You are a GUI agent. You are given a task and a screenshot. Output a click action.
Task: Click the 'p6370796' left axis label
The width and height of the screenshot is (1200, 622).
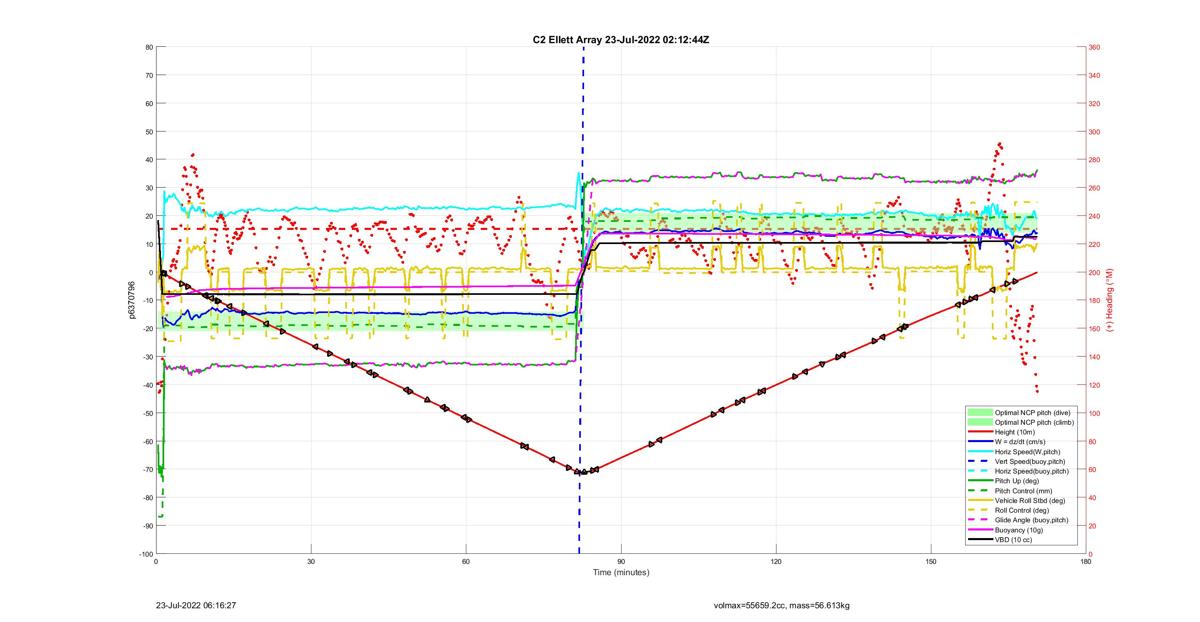point(131,300)
